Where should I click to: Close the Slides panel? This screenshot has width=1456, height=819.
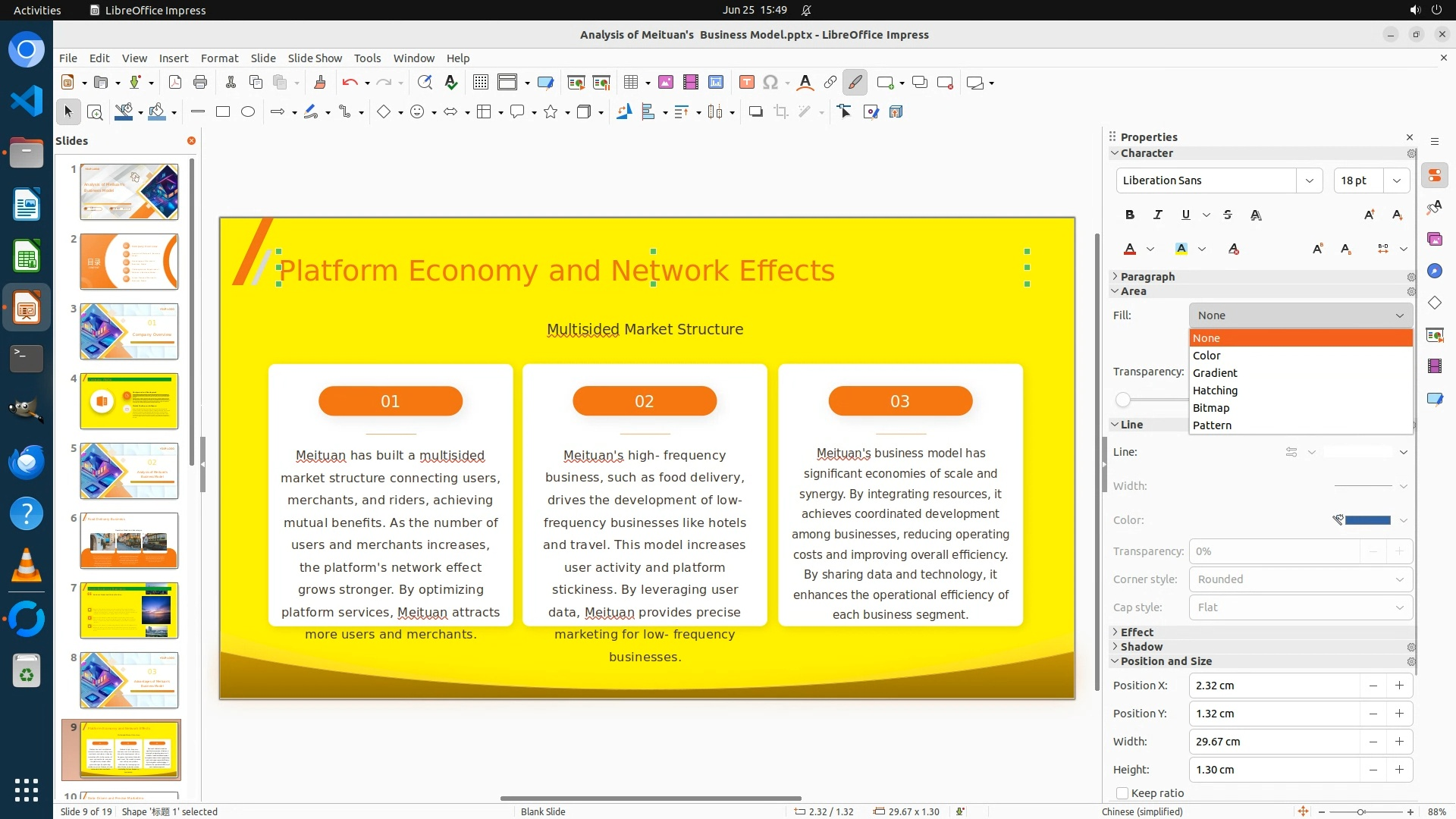coord(191,141)
